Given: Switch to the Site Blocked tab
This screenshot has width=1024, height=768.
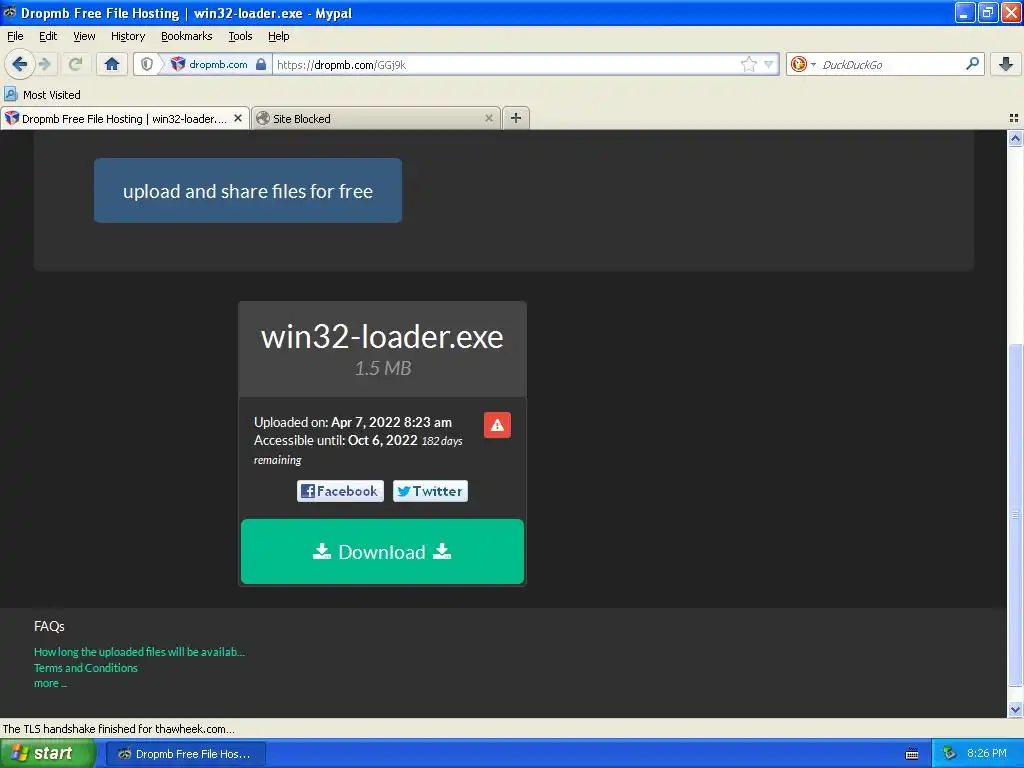Looking at the screenshot, I should [x=376, y=118].
